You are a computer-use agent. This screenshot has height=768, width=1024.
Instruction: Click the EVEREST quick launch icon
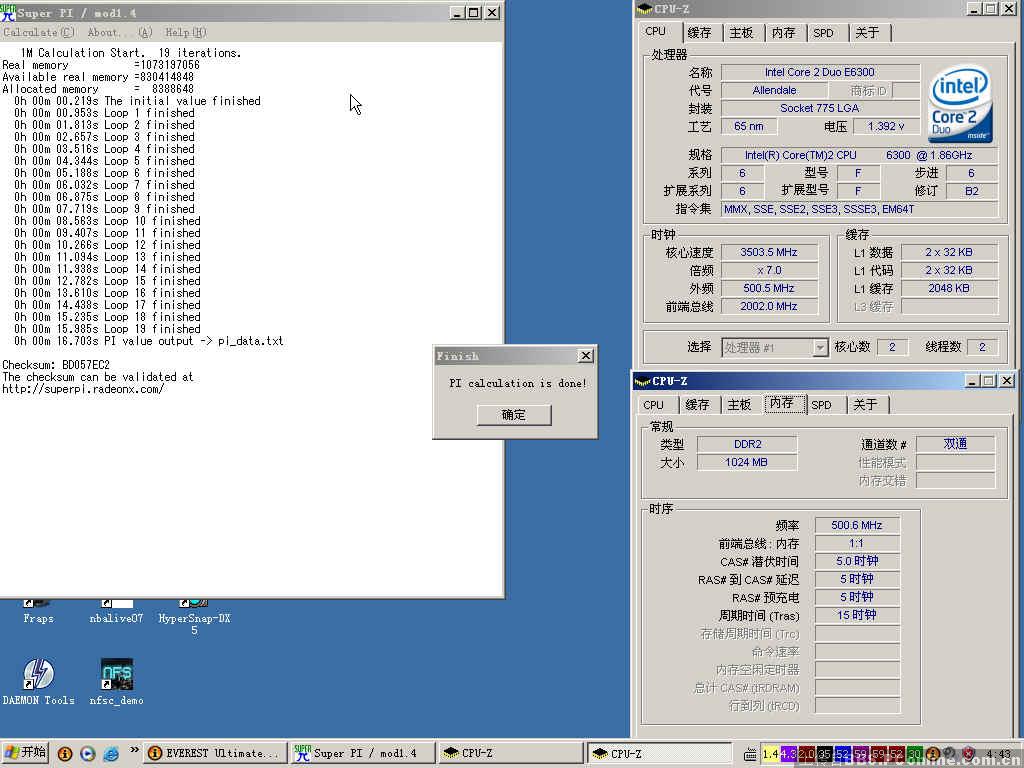tap(65, 754)
